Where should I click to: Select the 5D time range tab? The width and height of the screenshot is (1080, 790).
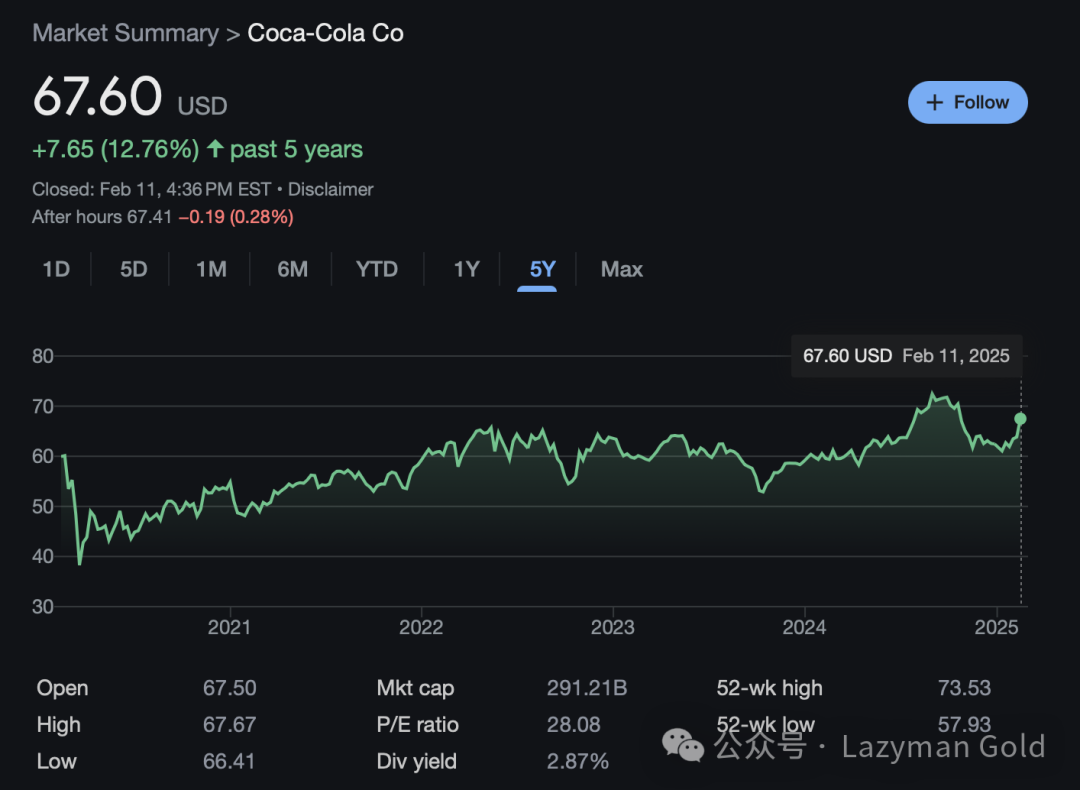pyautogui.click(x=134, y=269)
